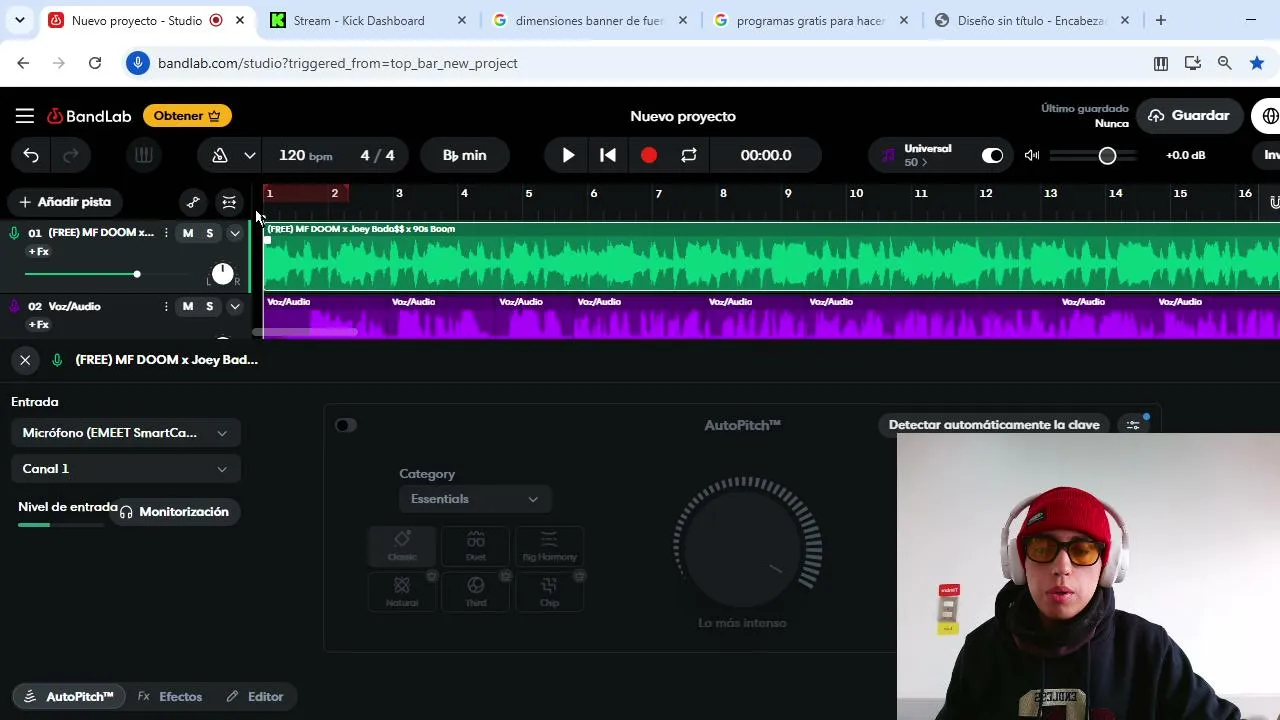
Task: Switch to the Efectos tab
Action: (x=170, y=697)
